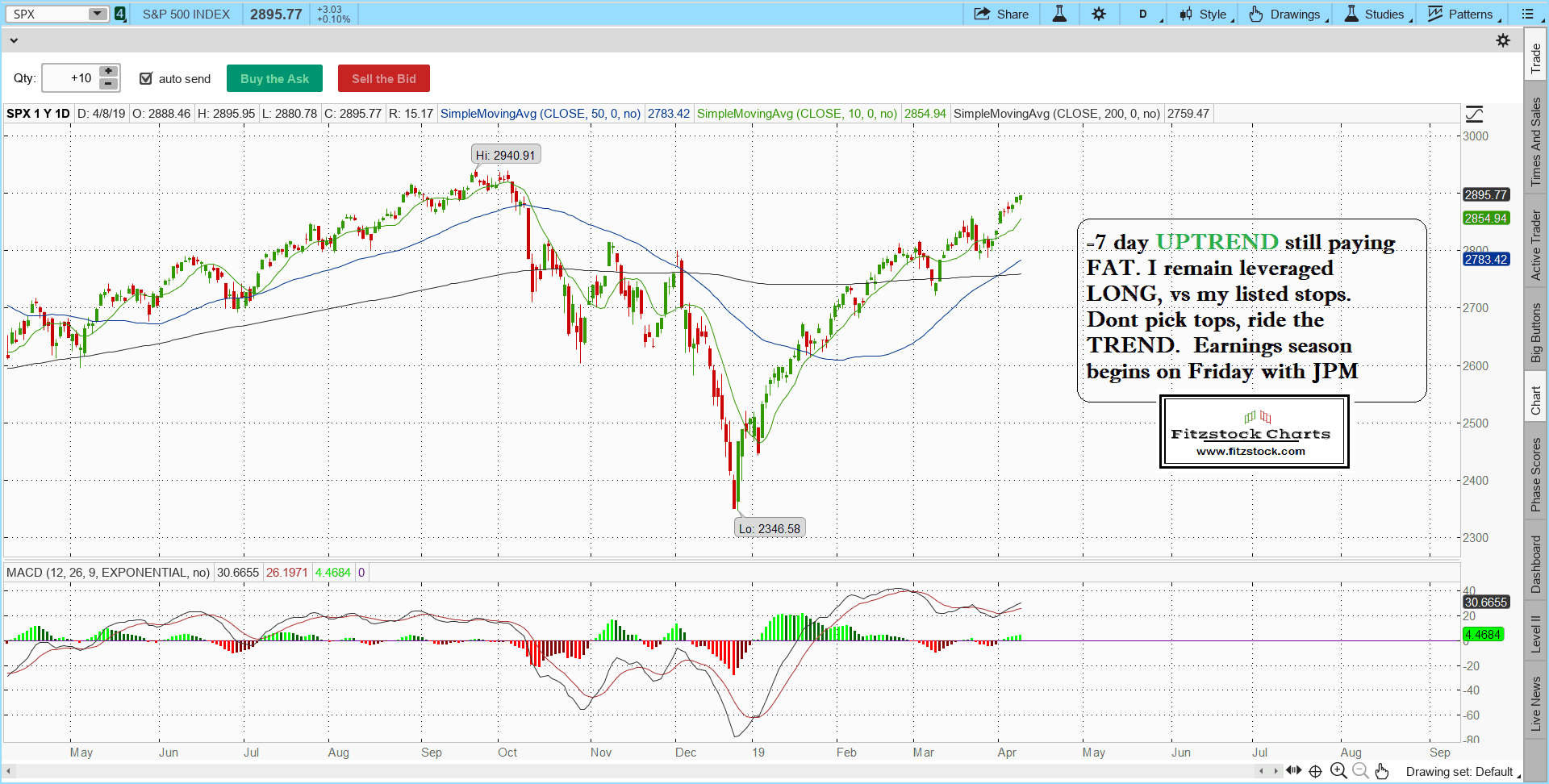Click the expand/compress time axis arrows icon
Screen dimensions: 1549x784
pos(1293,770)
